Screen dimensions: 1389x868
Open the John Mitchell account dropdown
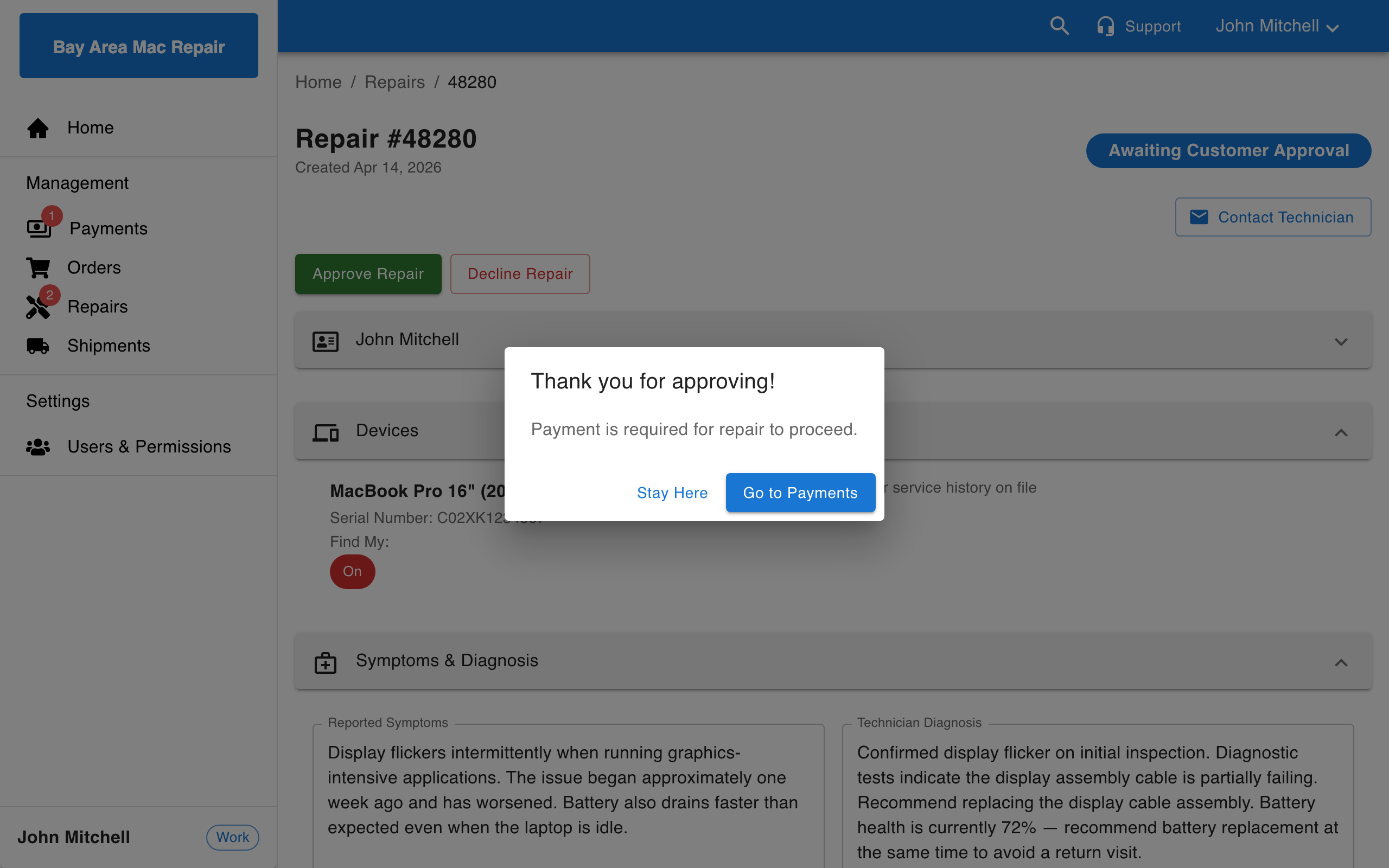click(x=1278, y=26)
